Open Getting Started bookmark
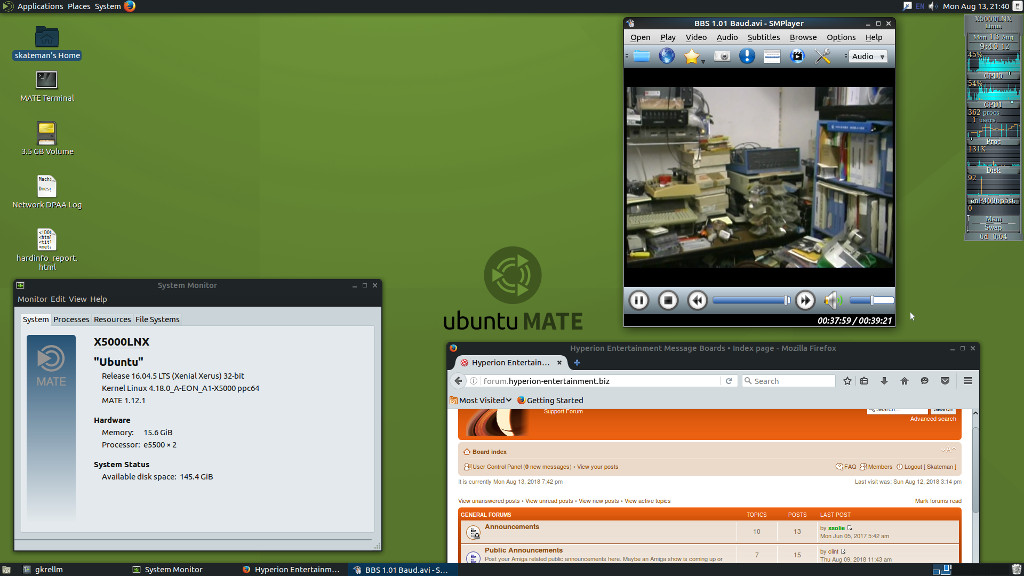The image size is (1024, 576). 550,400
